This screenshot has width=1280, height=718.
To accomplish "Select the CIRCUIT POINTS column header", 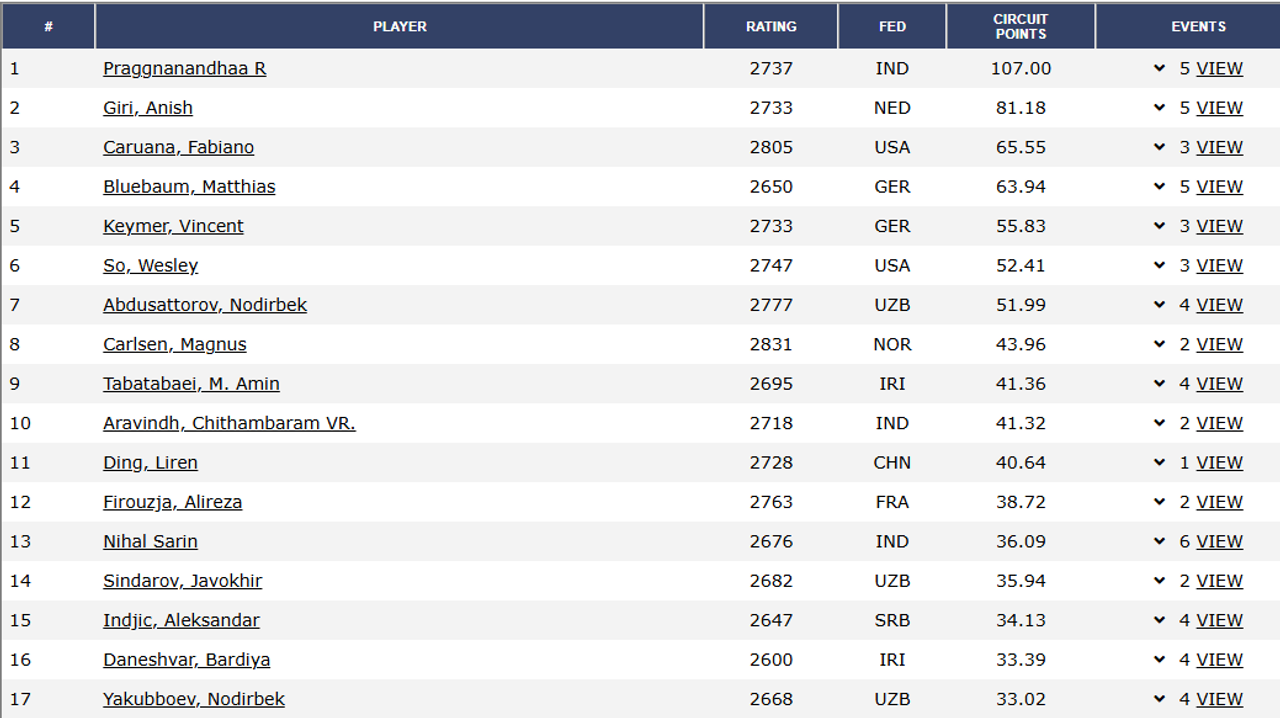I will tap(1021, 27).
